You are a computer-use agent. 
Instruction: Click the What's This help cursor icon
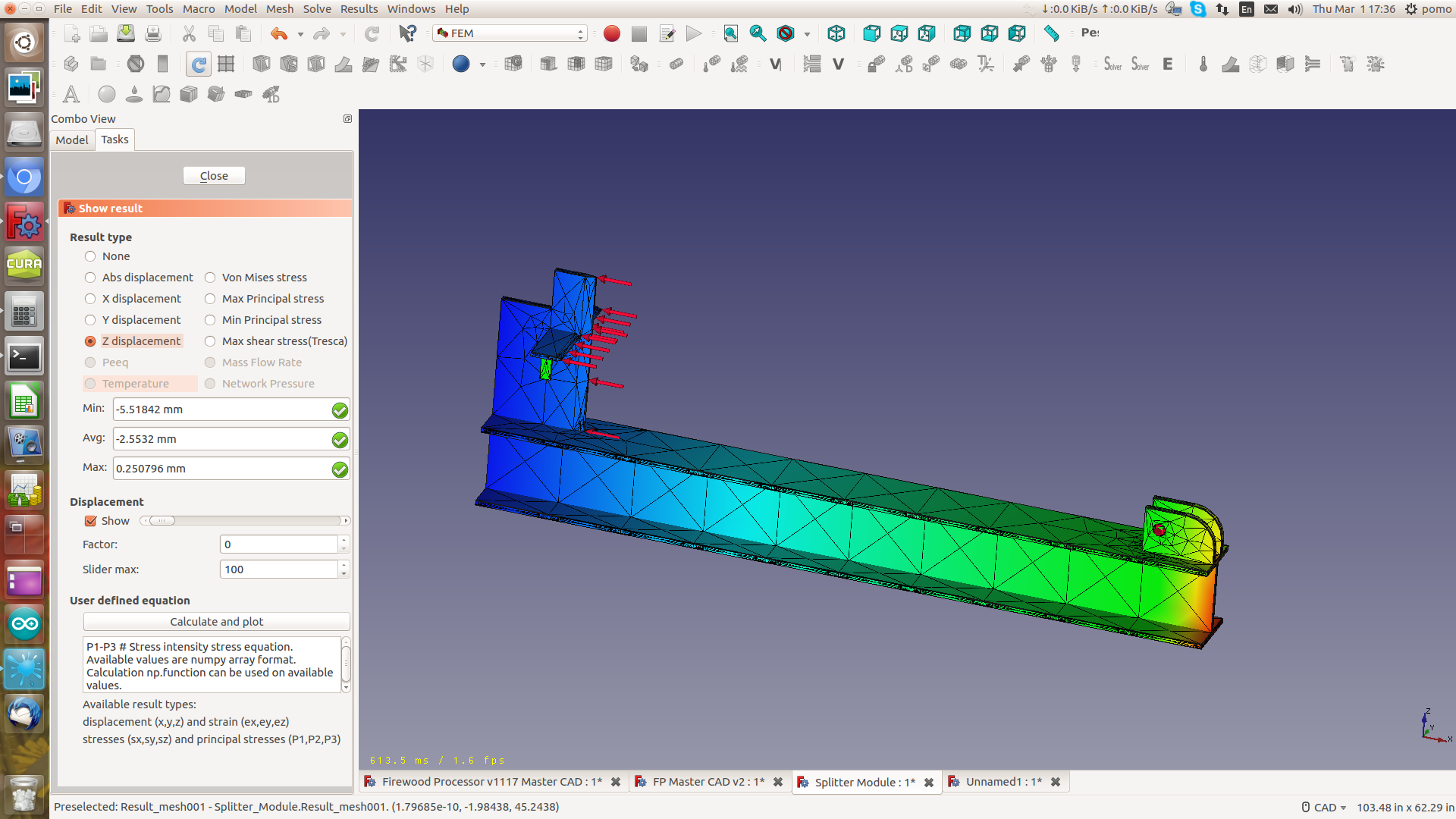coord(407,33)
